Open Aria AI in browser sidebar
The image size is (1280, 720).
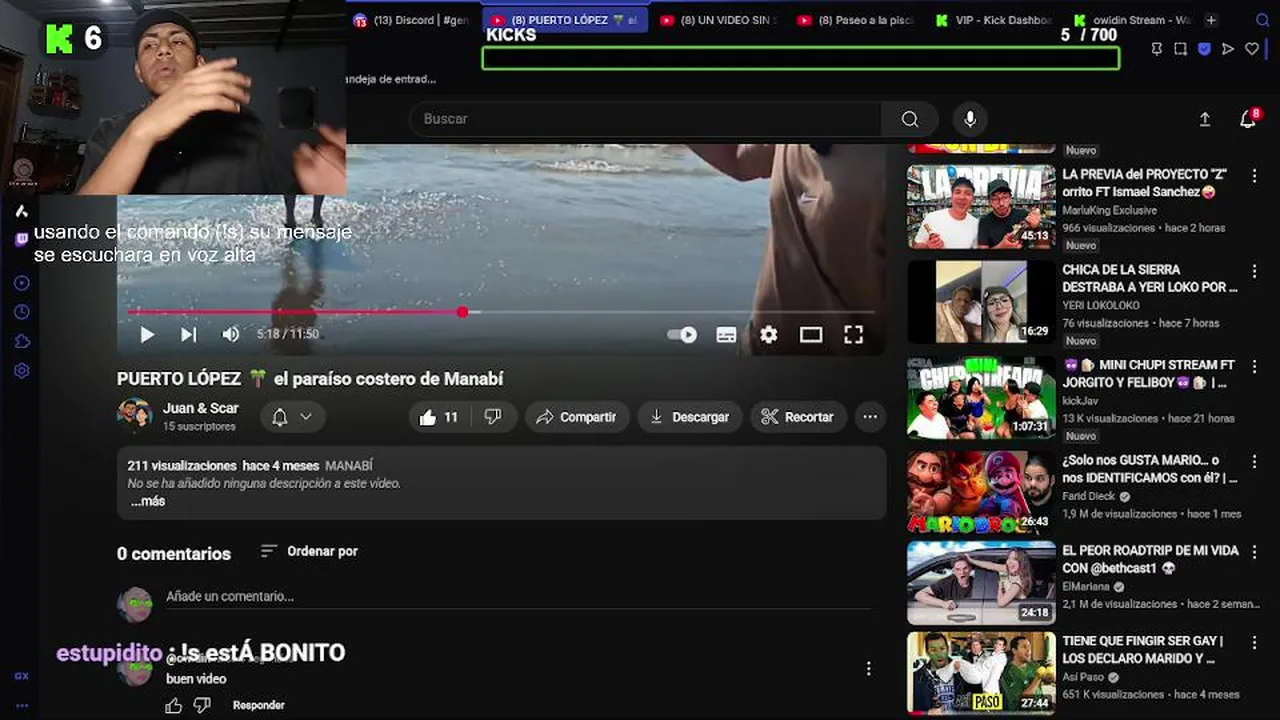click(x=21, y=211)
